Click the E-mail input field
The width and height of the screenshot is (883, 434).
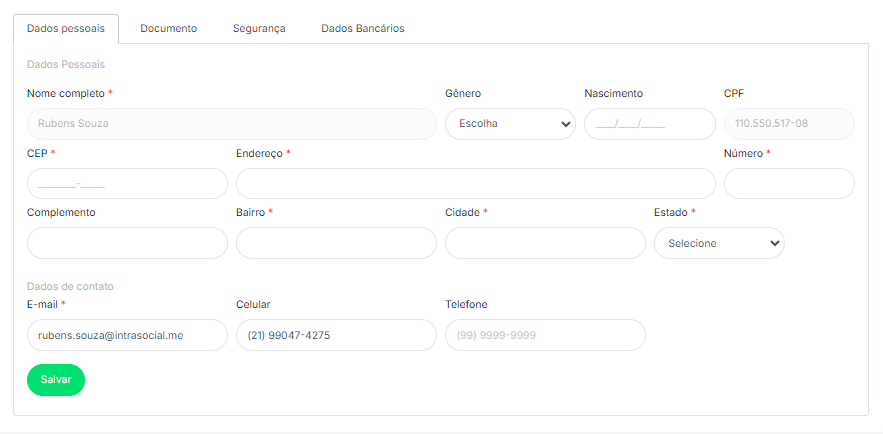[127, 335]
